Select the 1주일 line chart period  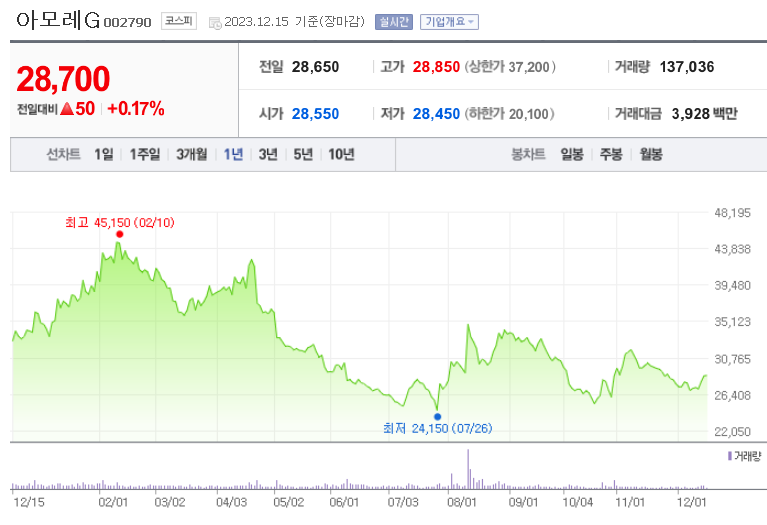pyautogui.click(x=145, y=155)
